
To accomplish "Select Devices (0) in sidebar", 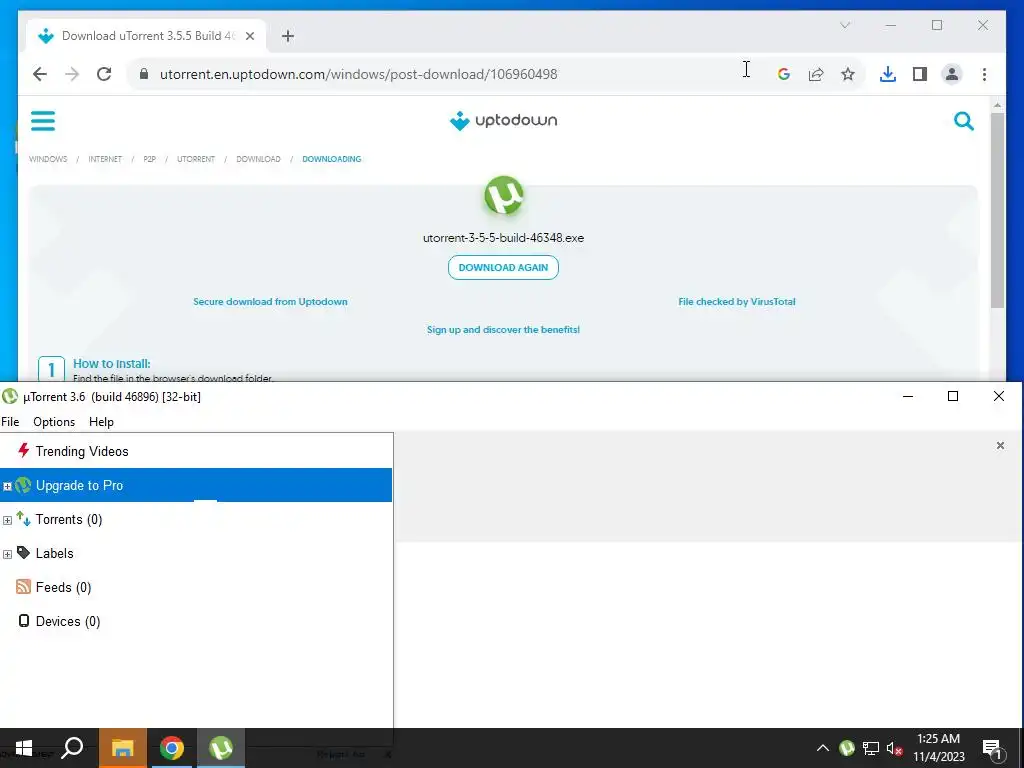I will point(196,621).
